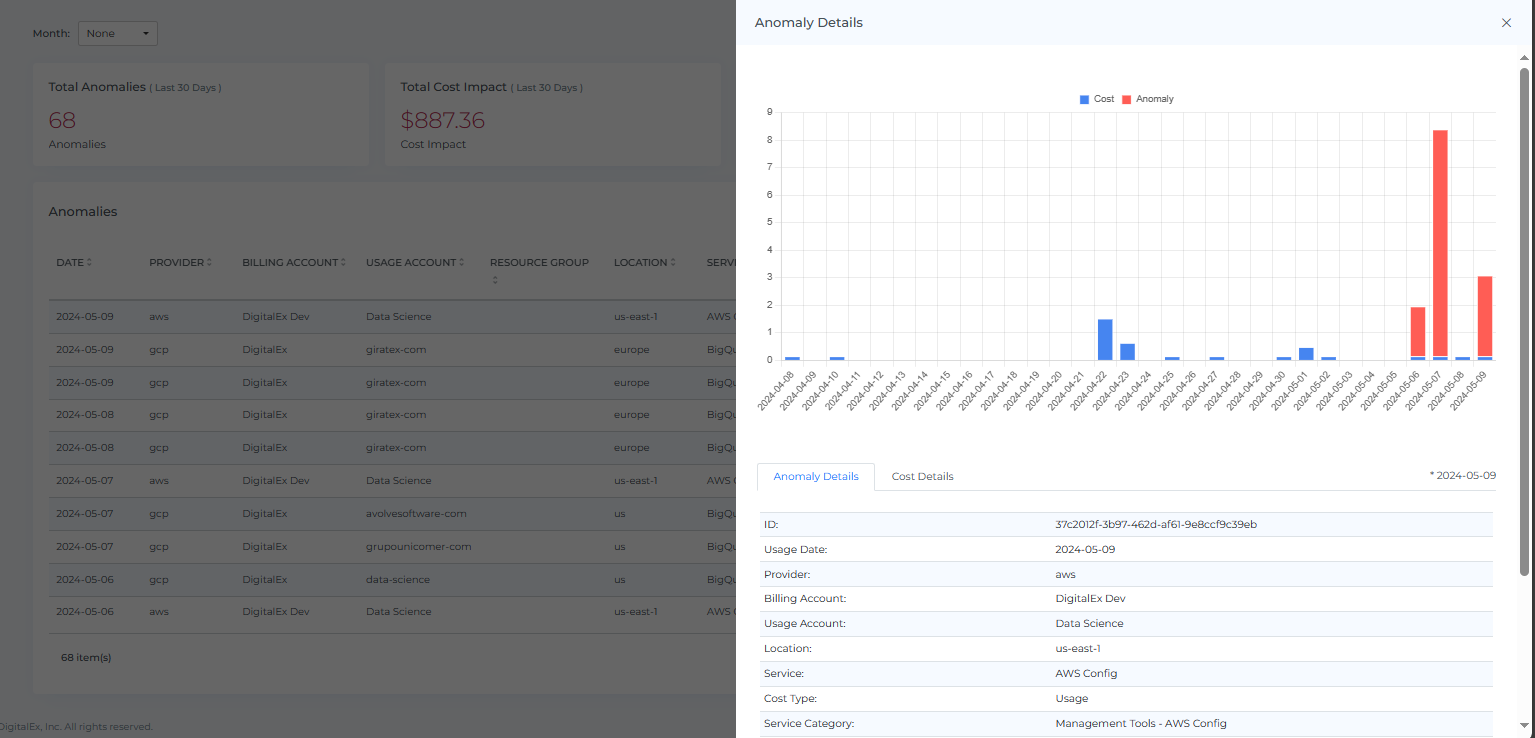Select the Anomaly Details tab
1535x738 pixels.
point(816,477)
